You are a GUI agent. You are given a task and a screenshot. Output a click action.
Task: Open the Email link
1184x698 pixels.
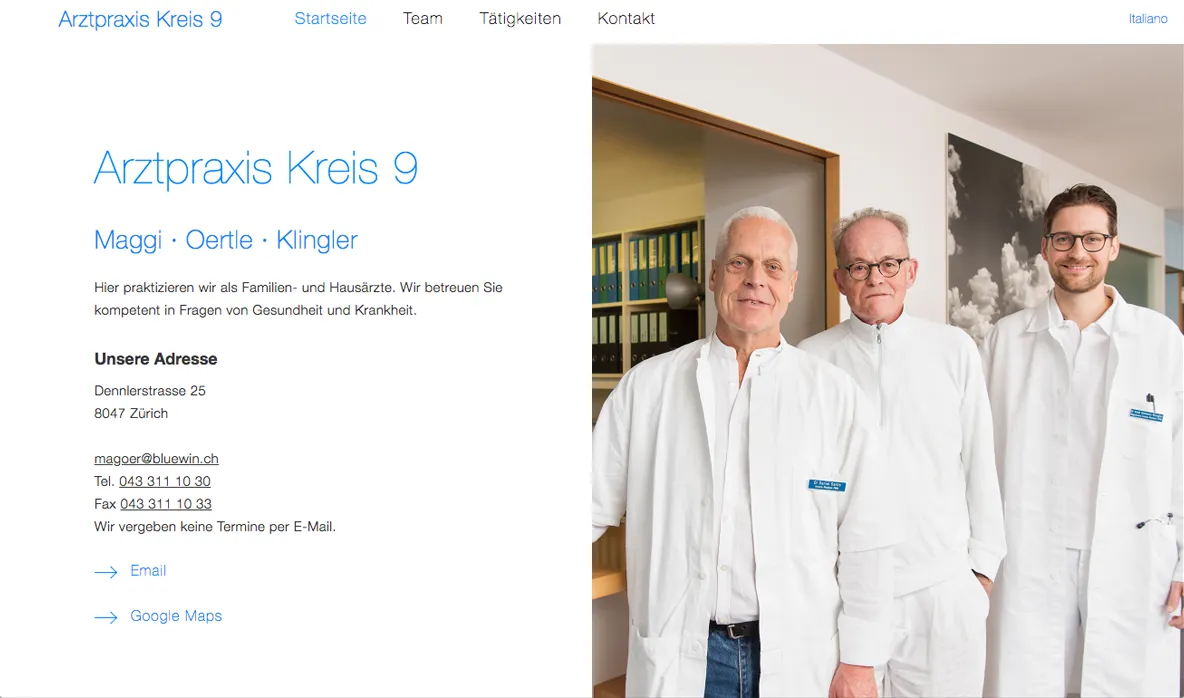(148, 571)
